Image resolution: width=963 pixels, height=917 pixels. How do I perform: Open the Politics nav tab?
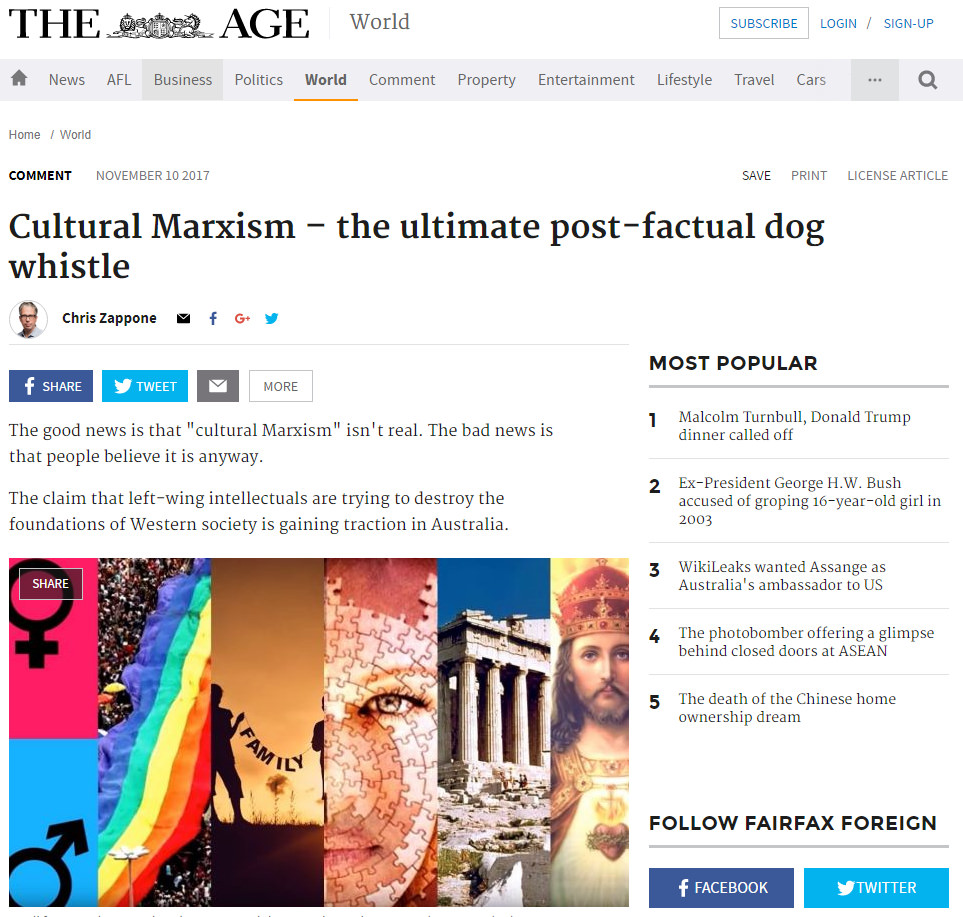259,80
